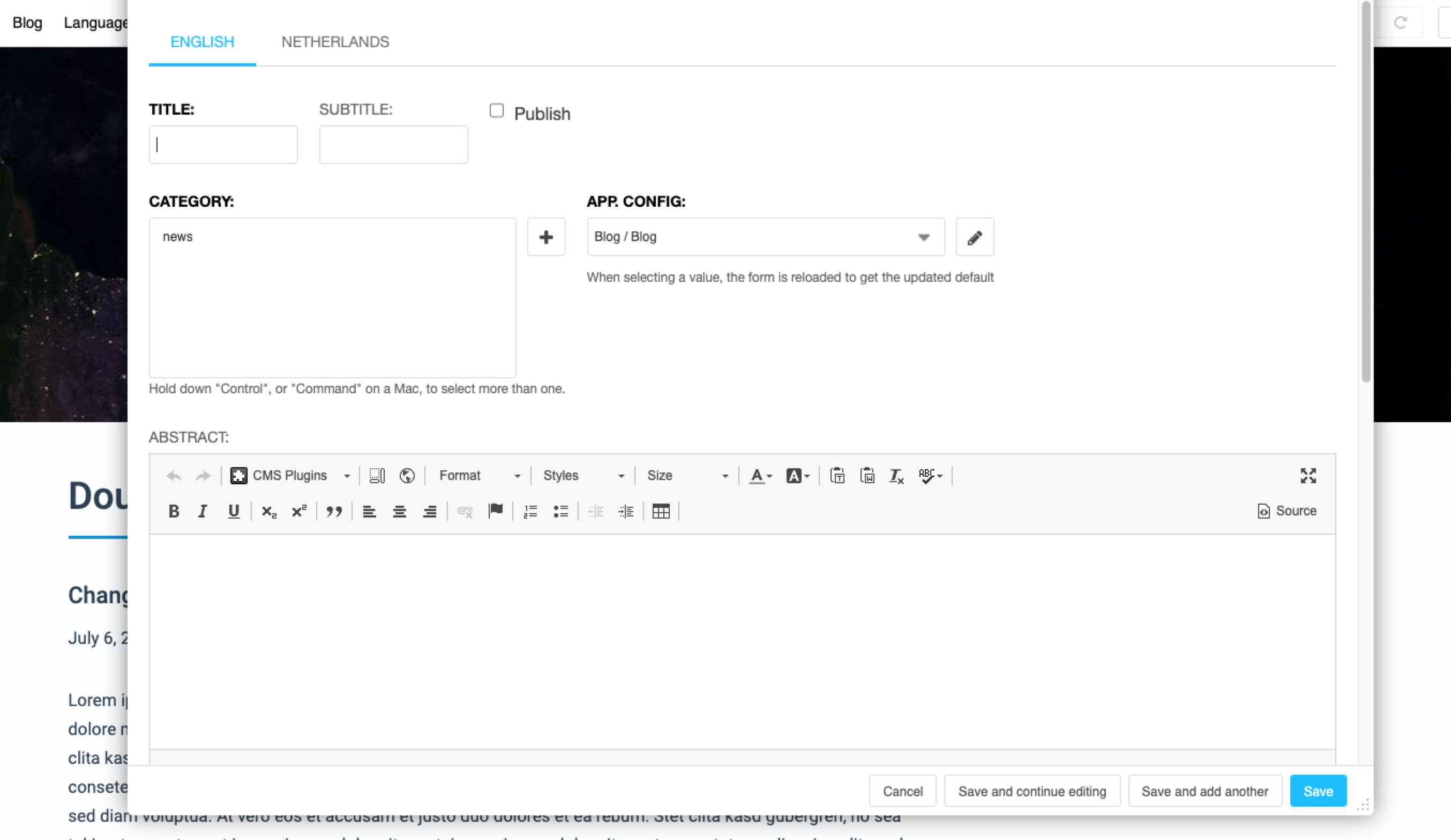This screenshot has width=1451, height=840.
Task: Open the CMS Plugins dropdown
Action: coord(290,476)
